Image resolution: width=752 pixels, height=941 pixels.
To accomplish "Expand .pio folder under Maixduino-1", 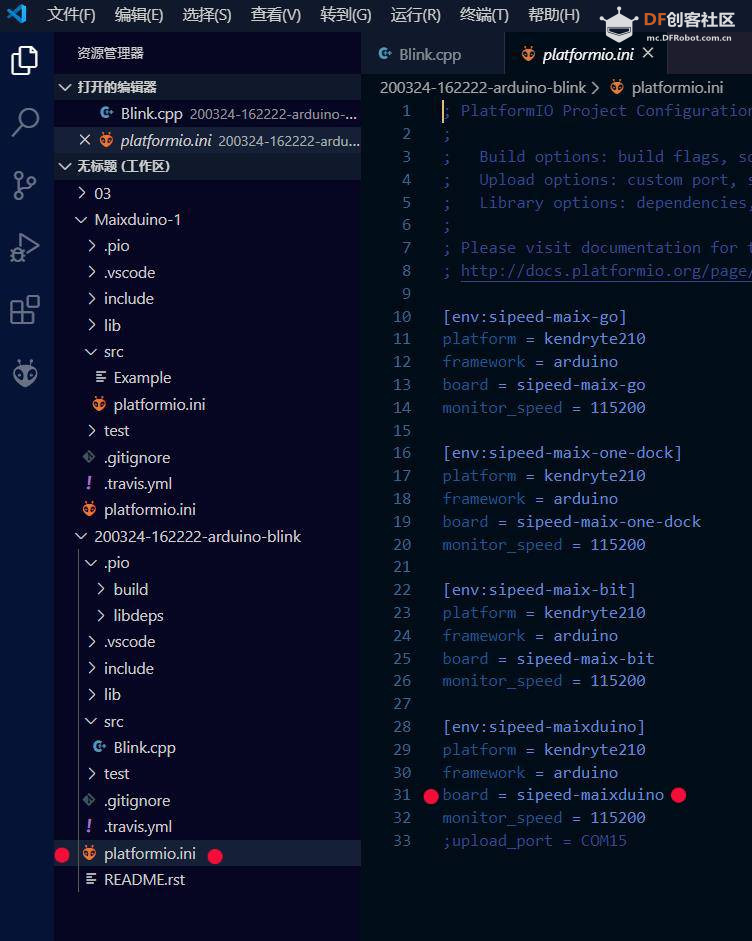I will (208, 245).
